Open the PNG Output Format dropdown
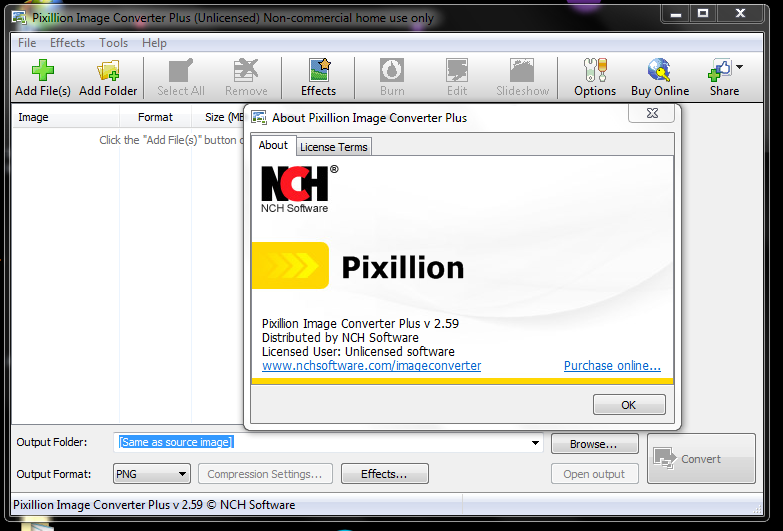The width and height of the screenshot is (783, 531). 152,474
